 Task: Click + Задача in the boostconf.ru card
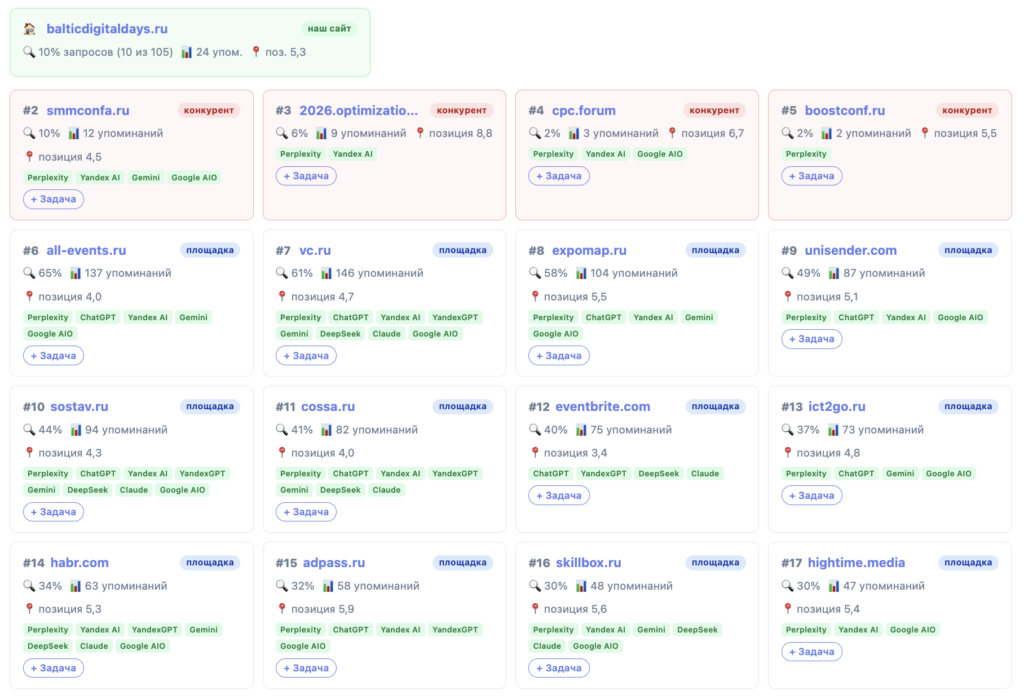pyautogui.click(x=812, y=176)
